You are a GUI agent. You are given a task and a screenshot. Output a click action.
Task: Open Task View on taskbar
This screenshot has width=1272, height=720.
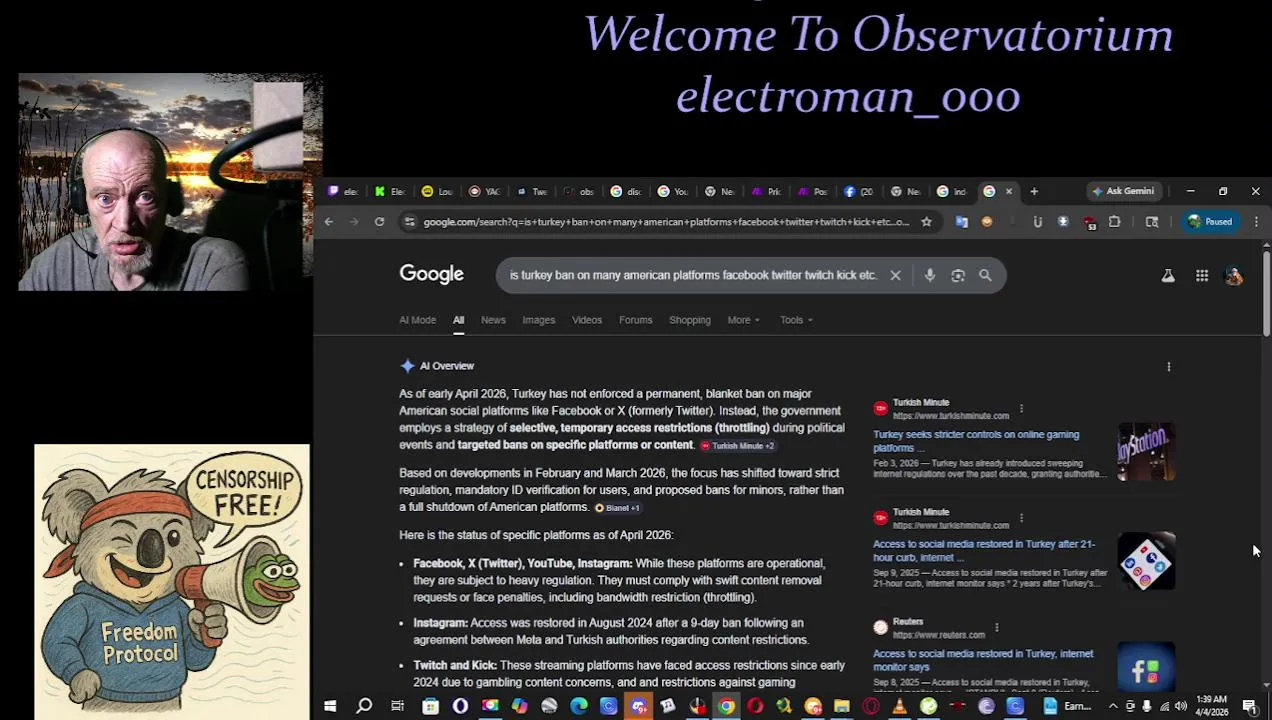tap(397, 706)
